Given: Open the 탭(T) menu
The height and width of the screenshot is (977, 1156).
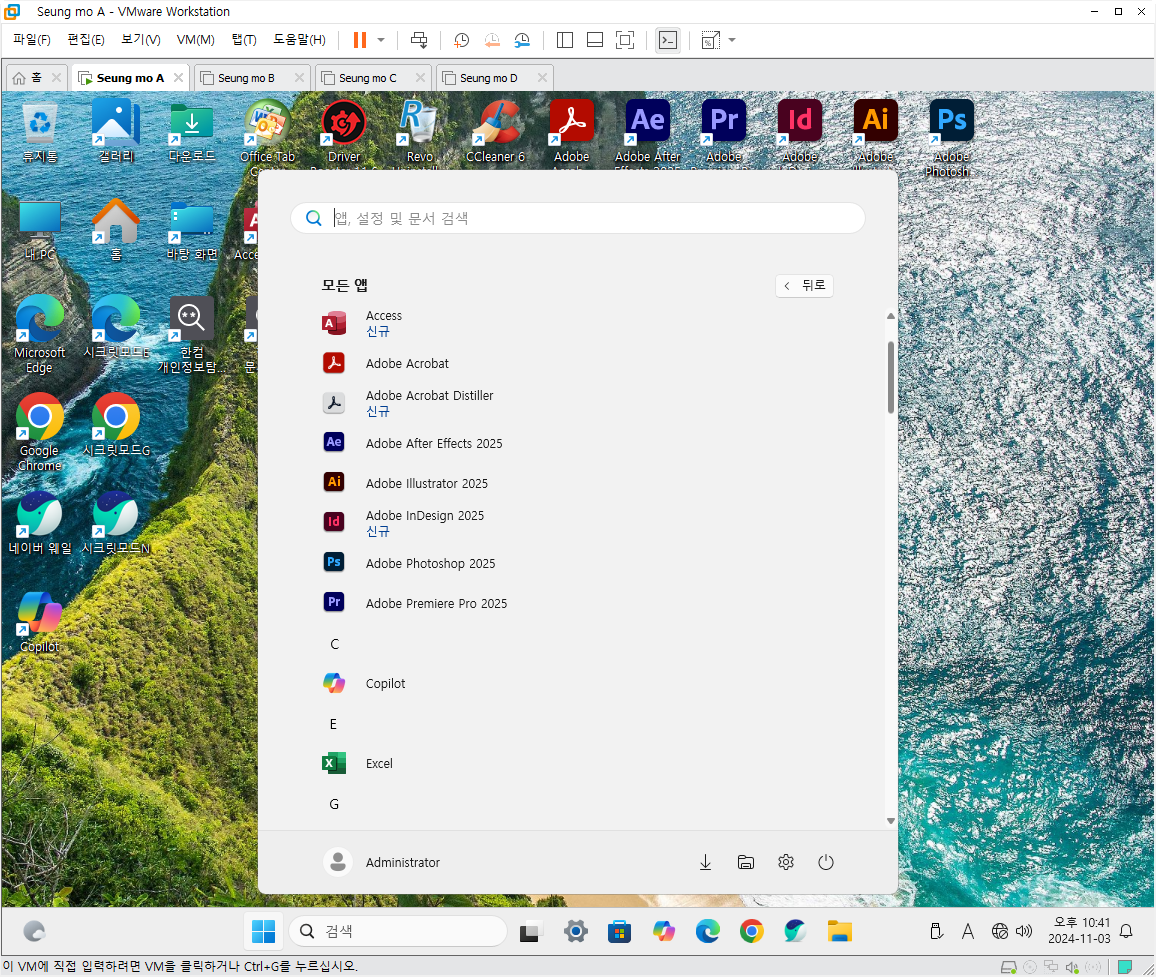Looking at the screenshot, I should tap(244, 40).
